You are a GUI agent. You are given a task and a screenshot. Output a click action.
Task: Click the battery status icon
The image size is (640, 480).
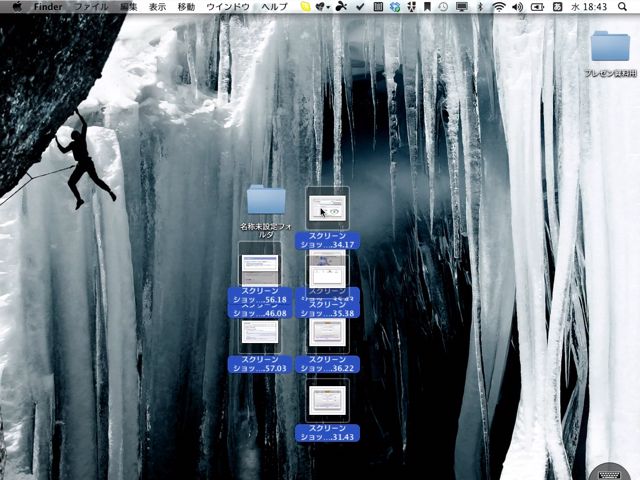537,7
